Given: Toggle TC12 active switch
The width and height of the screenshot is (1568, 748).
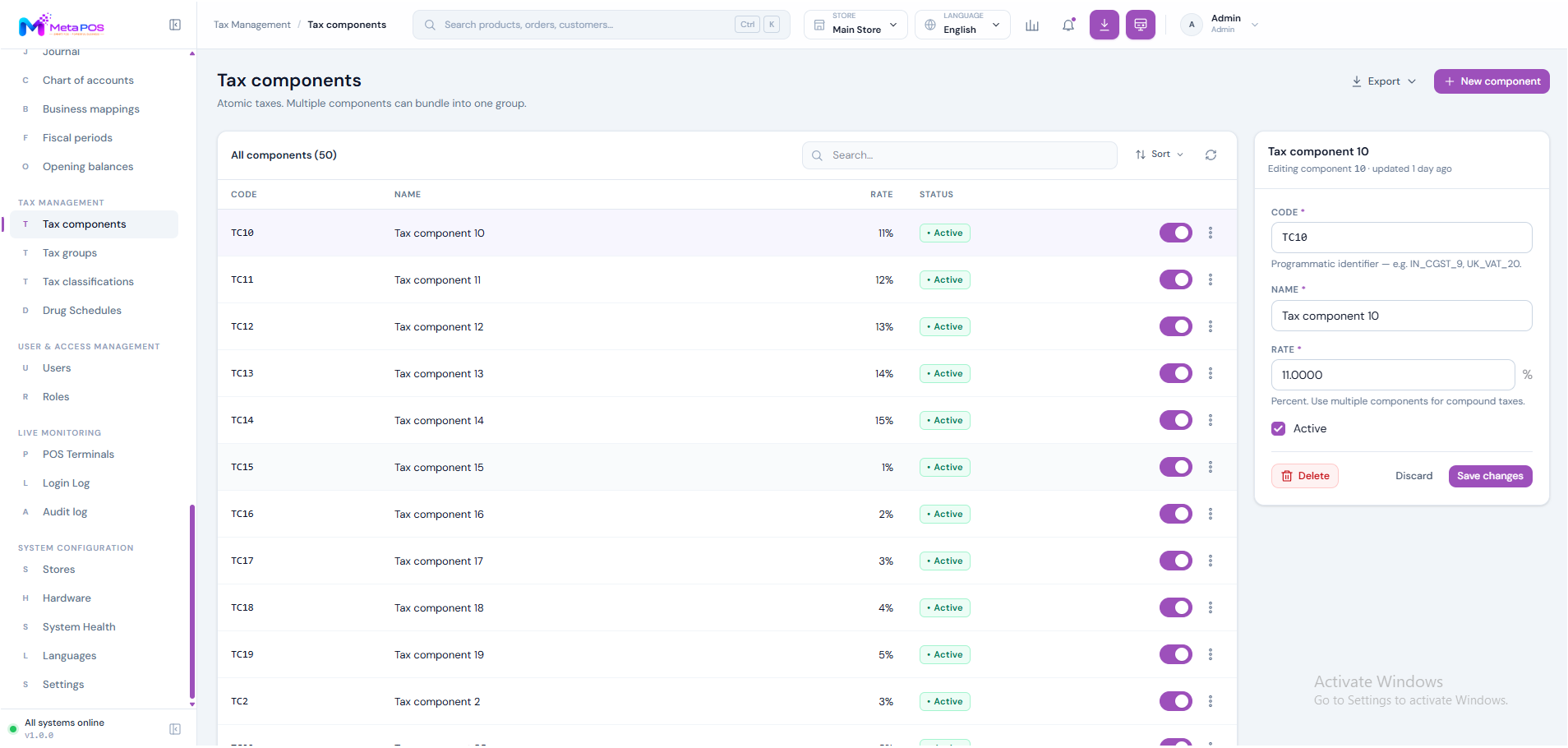Looking at the screenshot, I should pos(1176,326).
